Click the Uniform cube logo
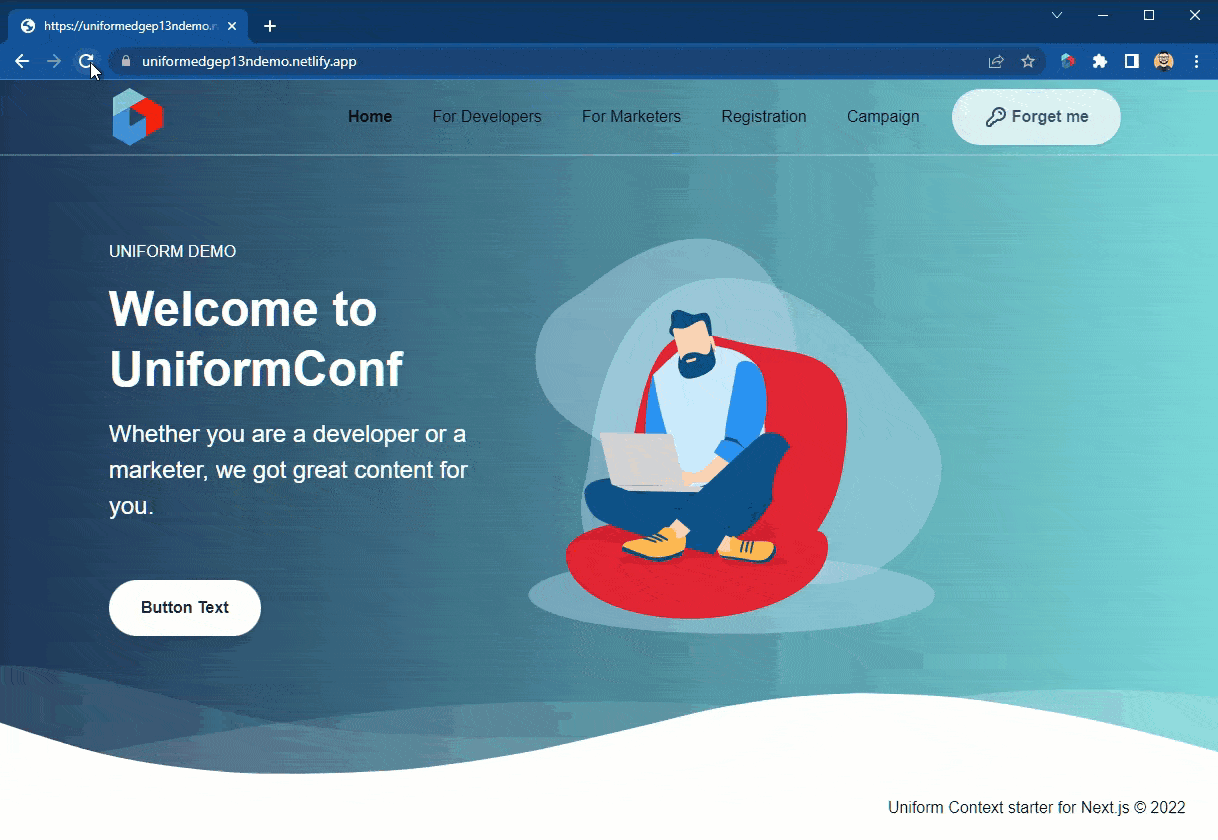The width and height of the screenshot is (1218, 840). click(138, 117)
